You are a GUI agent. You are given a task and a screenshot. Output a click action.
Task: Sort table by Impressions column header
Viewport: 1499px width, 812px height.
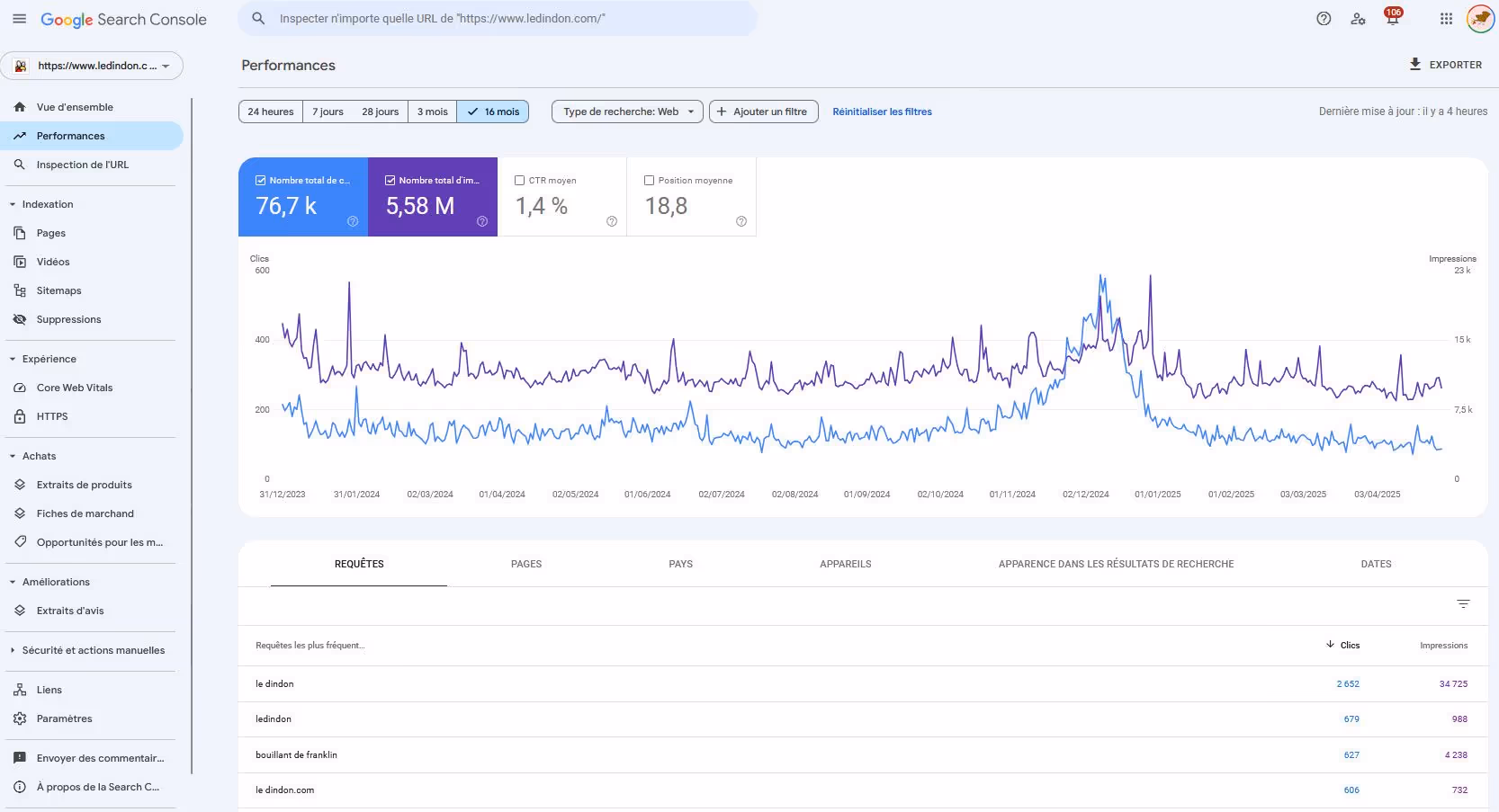click(1443, 646)
